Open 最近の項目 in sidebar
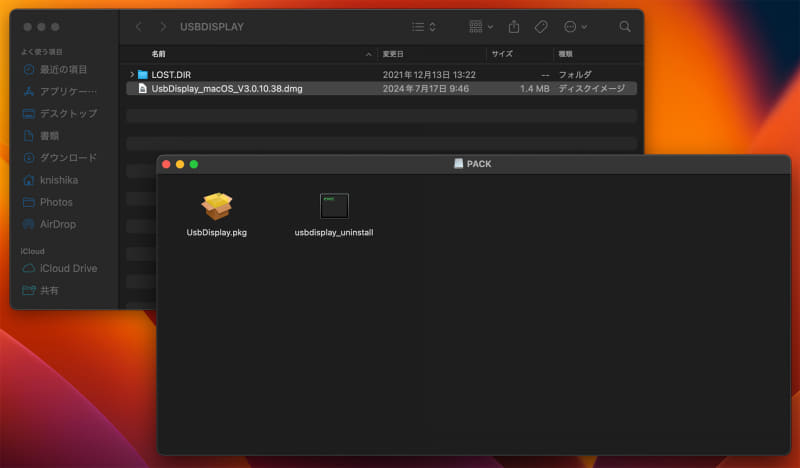The height and width of the screenshot is (468, 800). click(x=55, y=69)
